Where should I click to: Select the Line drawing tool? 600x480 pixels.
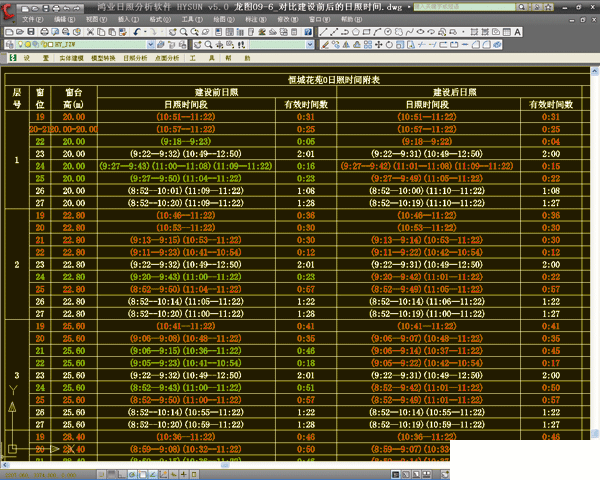(323, 32)
